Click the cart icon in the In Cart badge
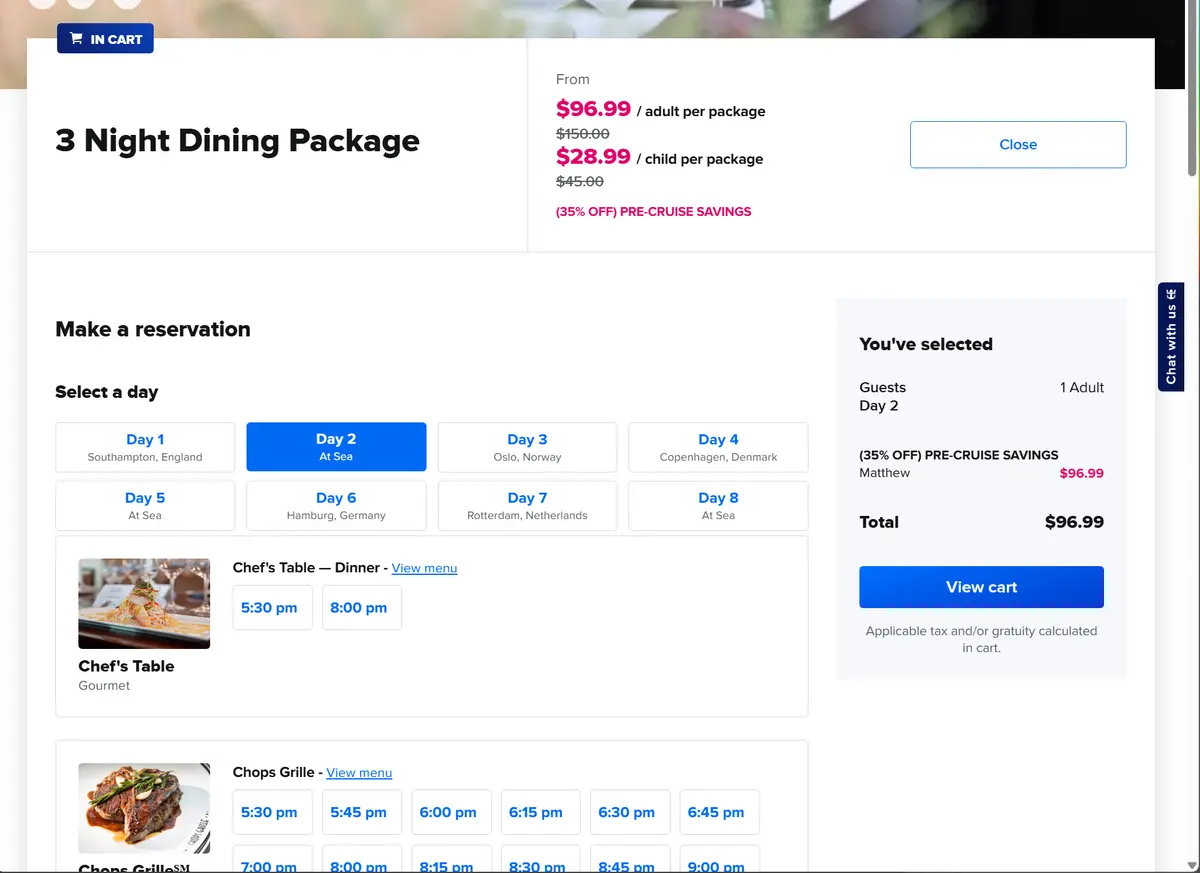 click(x=76, y=39)
